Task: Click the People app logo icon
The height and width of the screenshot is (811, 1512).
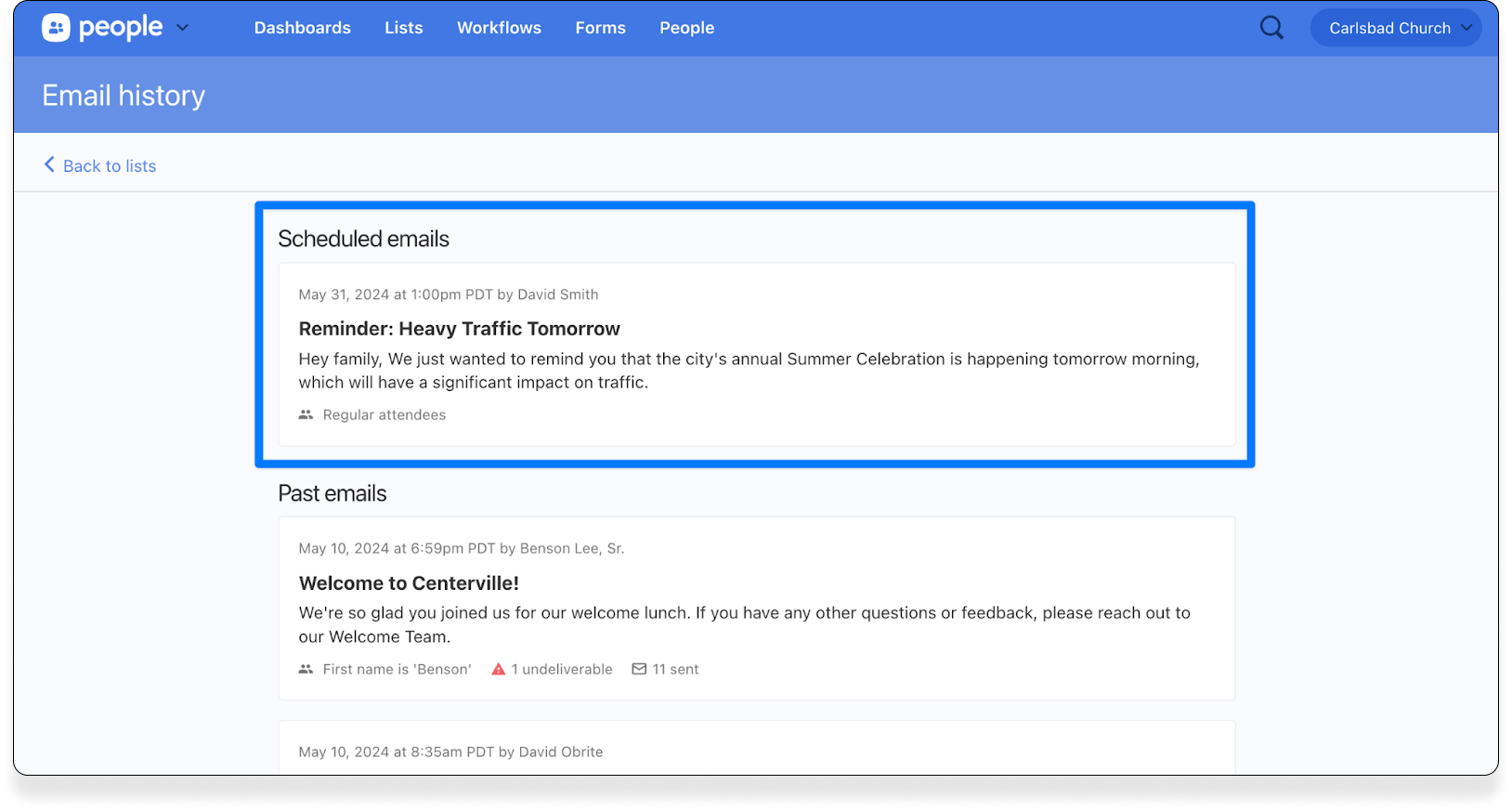Action: (x=56, y=28)
